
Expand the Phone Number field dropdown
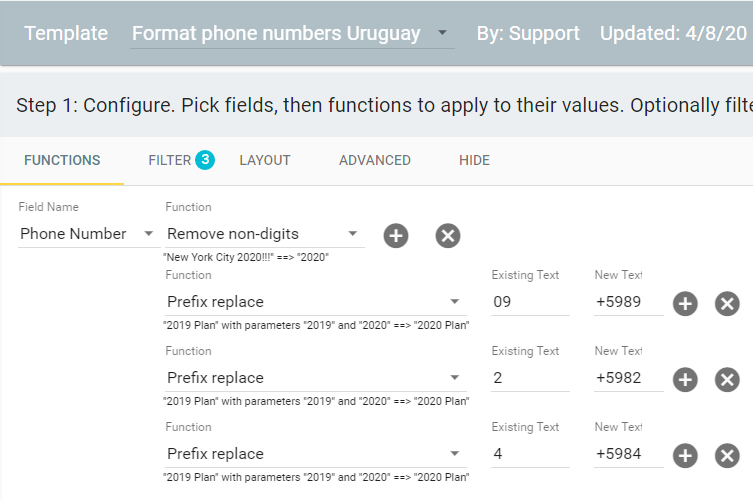click(149, 234)
